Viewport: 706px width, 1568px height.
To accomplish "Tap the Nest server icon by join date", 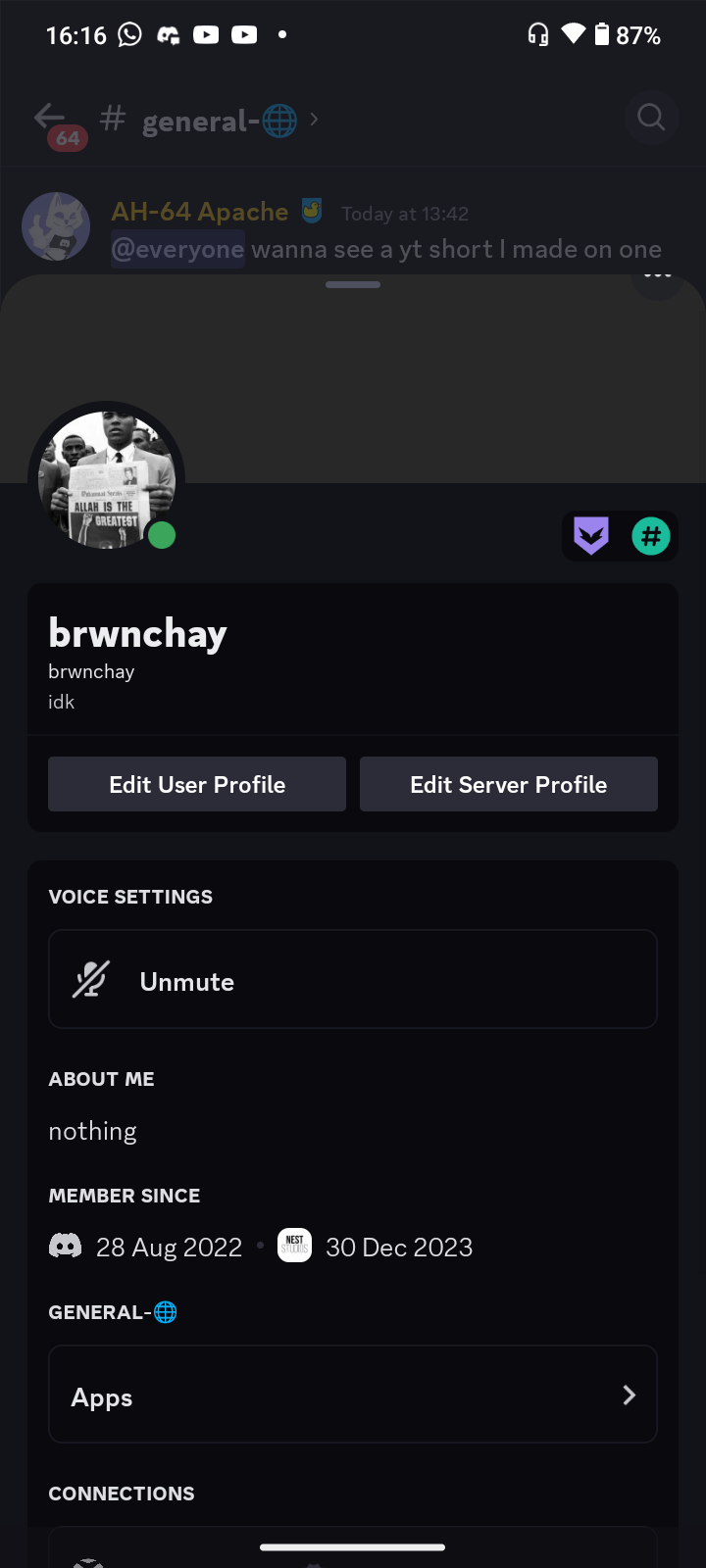I will [x=295, y=1246].
